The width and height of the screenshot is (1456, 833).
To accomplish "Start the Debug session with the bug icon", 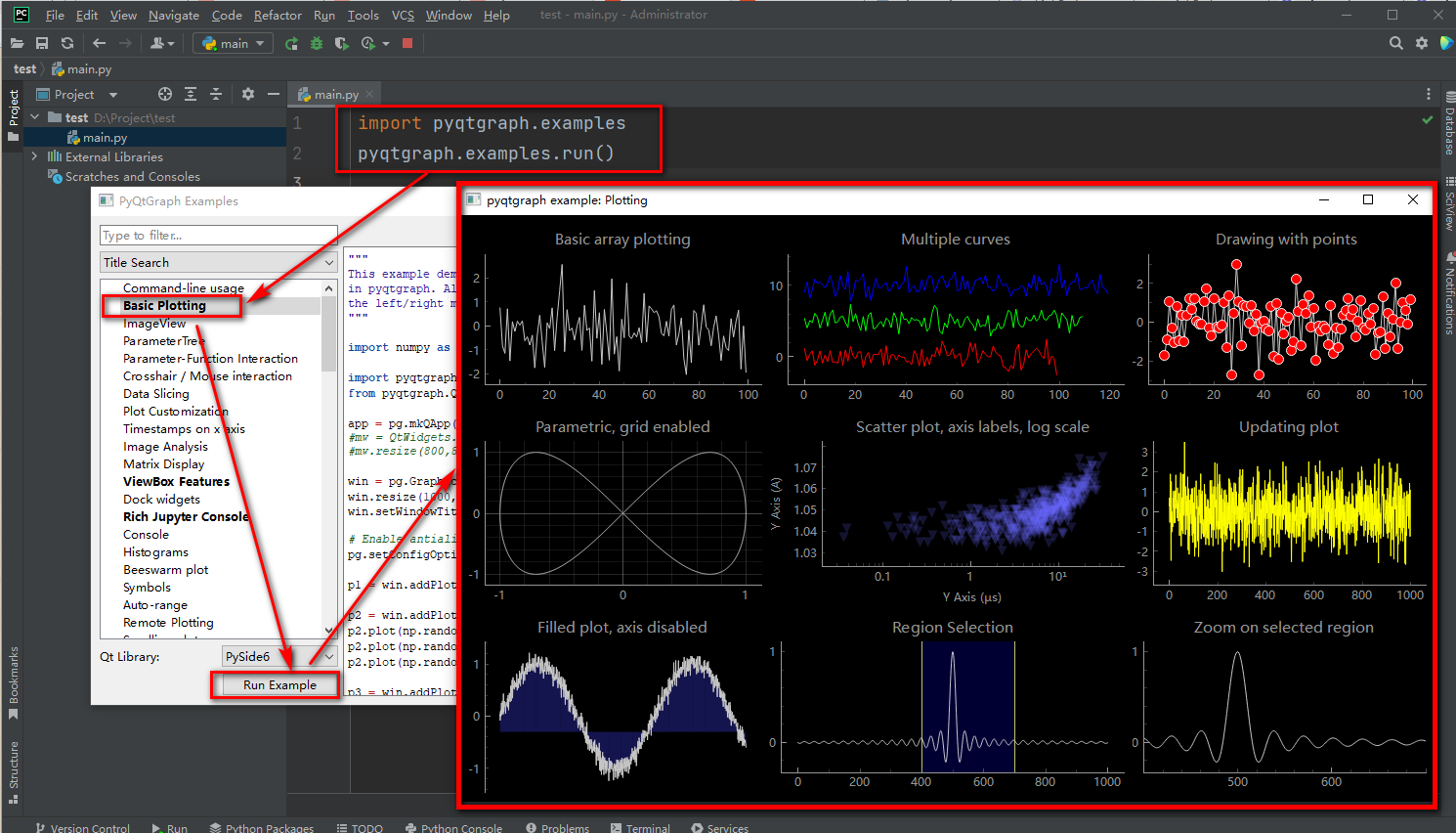I will (315, 43).
